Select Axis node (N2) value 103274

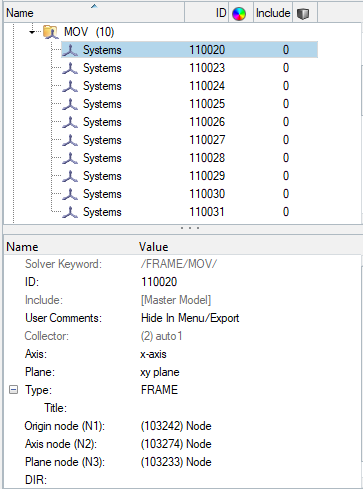pos(176,444)
